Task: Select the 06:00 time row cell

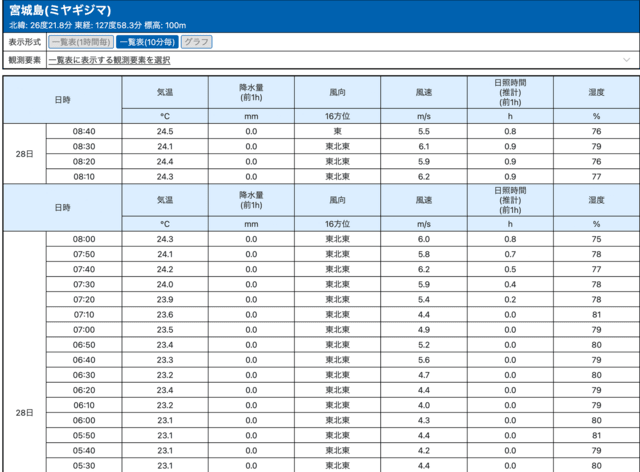Action: coord(84,420)
